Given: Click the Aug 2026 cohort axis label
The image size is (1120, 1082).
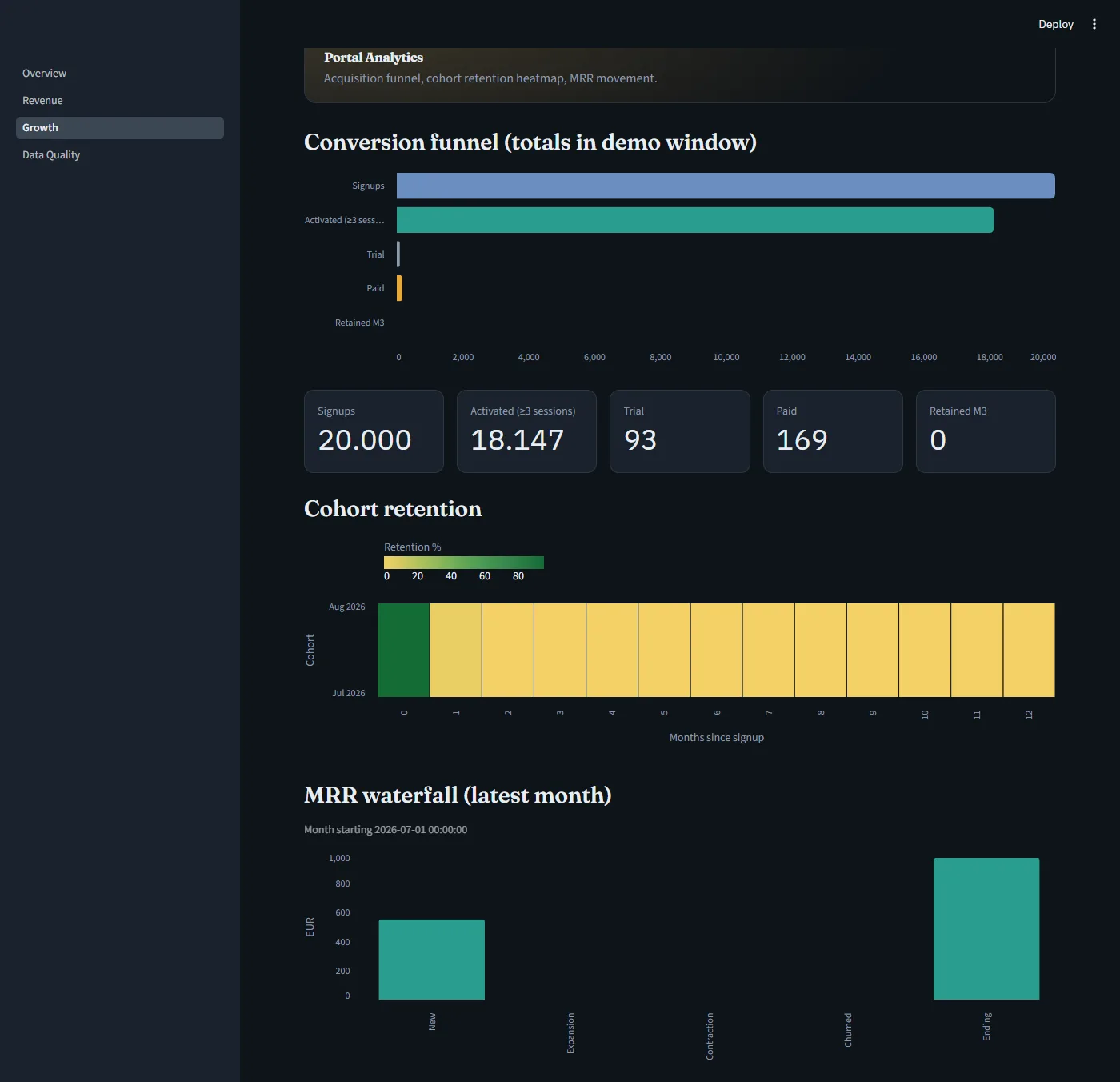Looking at the screenshot, I should click(346, 607).
